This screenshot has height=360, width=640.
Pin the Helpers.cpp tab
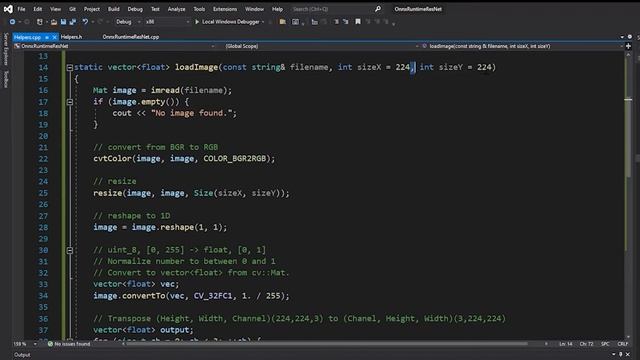point(47,37)
